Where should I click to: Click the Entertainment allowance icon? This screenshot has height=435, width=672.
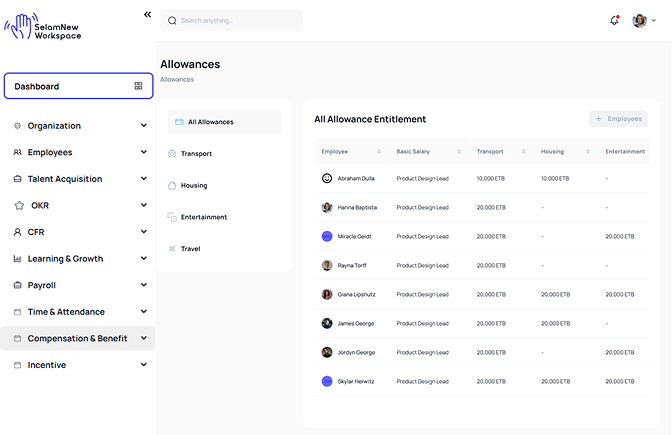click(172, 217)
